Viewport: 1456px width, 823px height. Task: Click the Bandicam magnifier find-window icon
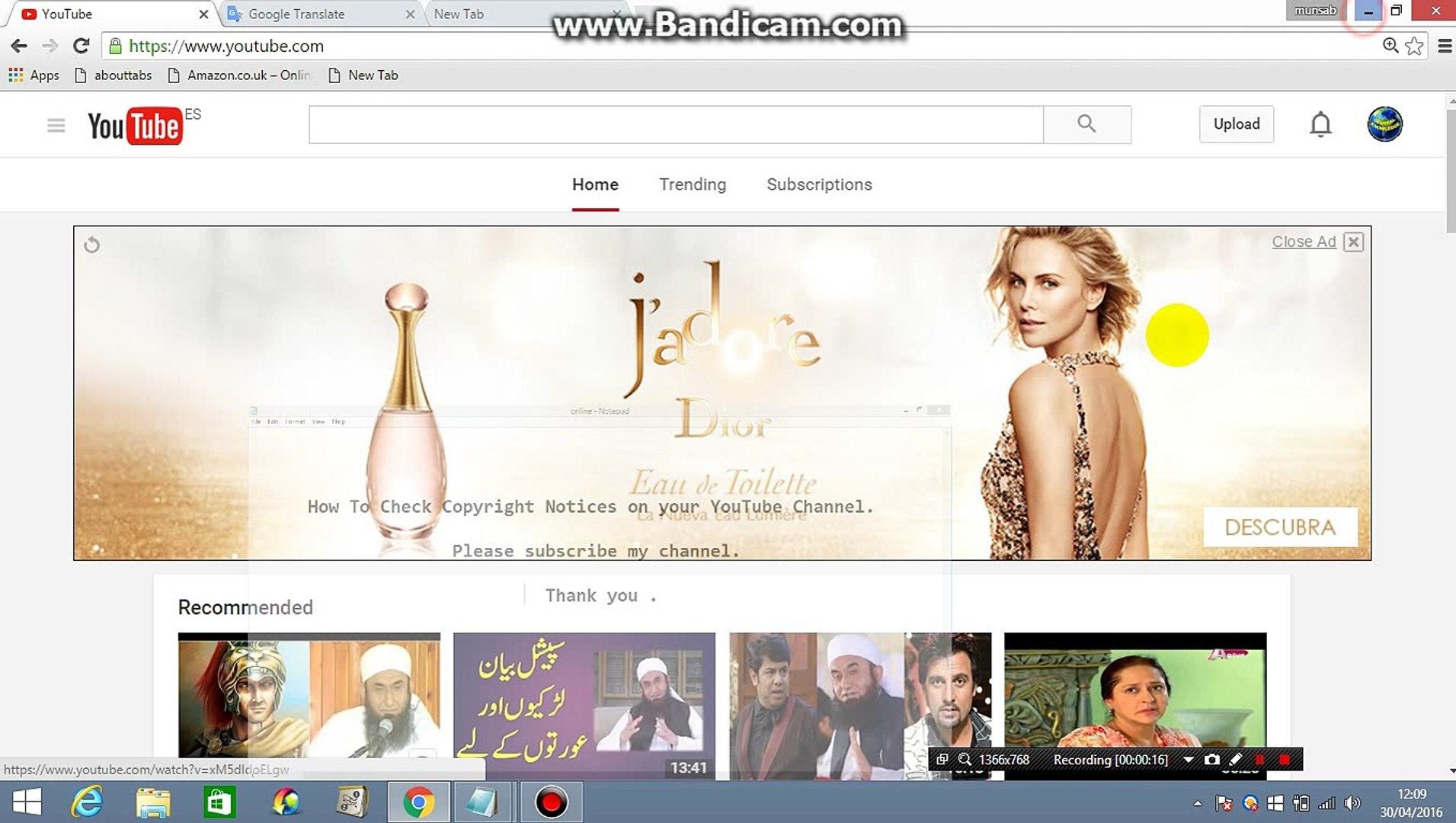[965, 760]
